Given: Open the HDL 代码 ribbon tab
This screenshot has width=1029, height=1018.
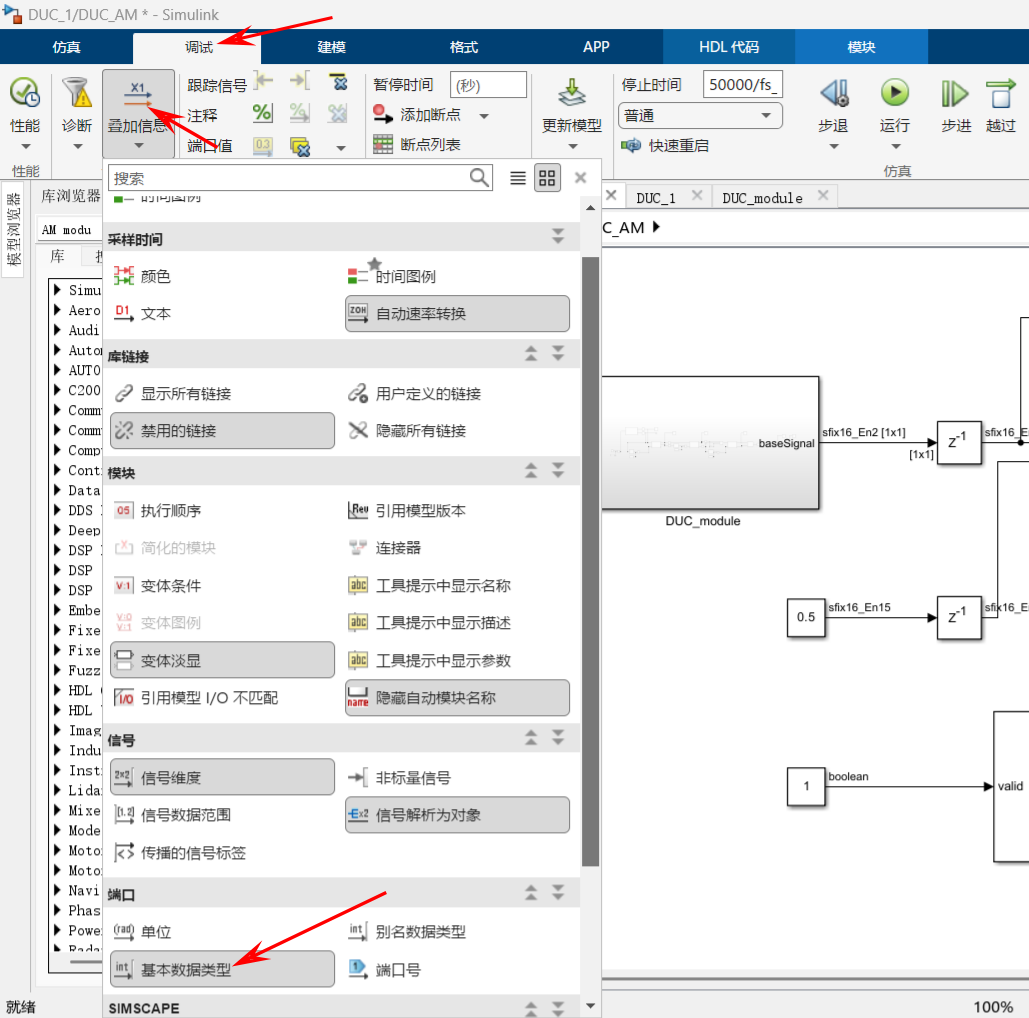Looking at the screenshot, I should point(729,47).
